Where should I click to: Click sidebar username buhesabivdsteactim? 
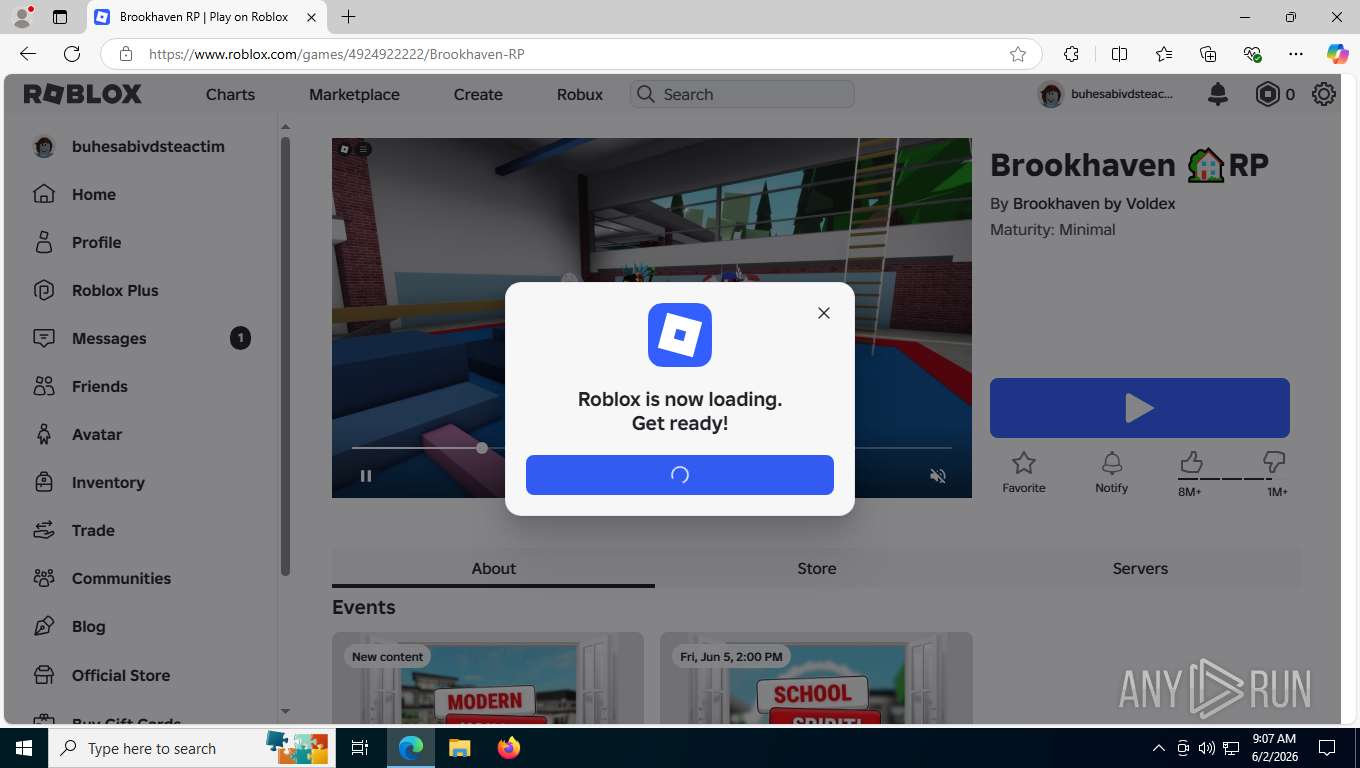point(148,146)
